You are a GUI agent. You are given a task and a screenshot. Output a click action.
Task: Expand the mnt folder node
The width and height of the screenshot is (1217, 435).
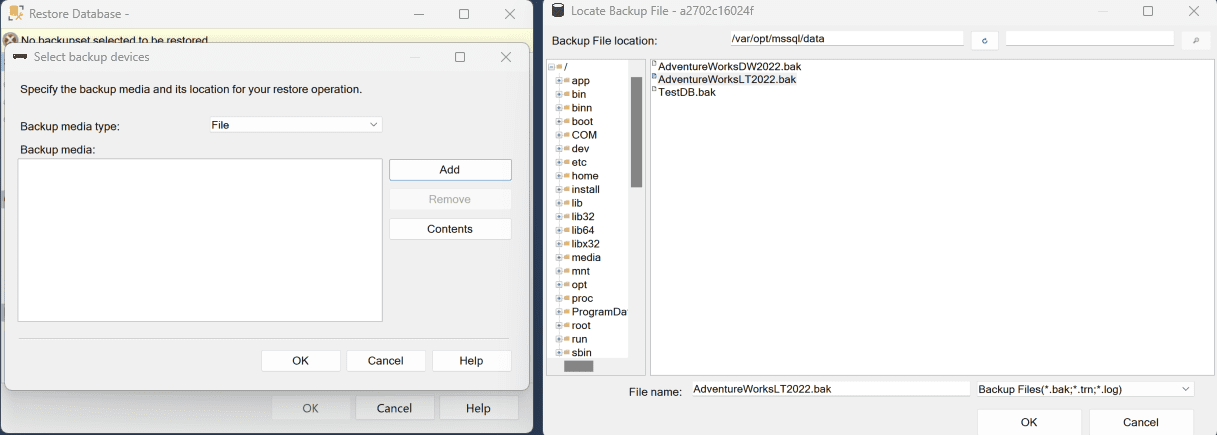[558, 272]
